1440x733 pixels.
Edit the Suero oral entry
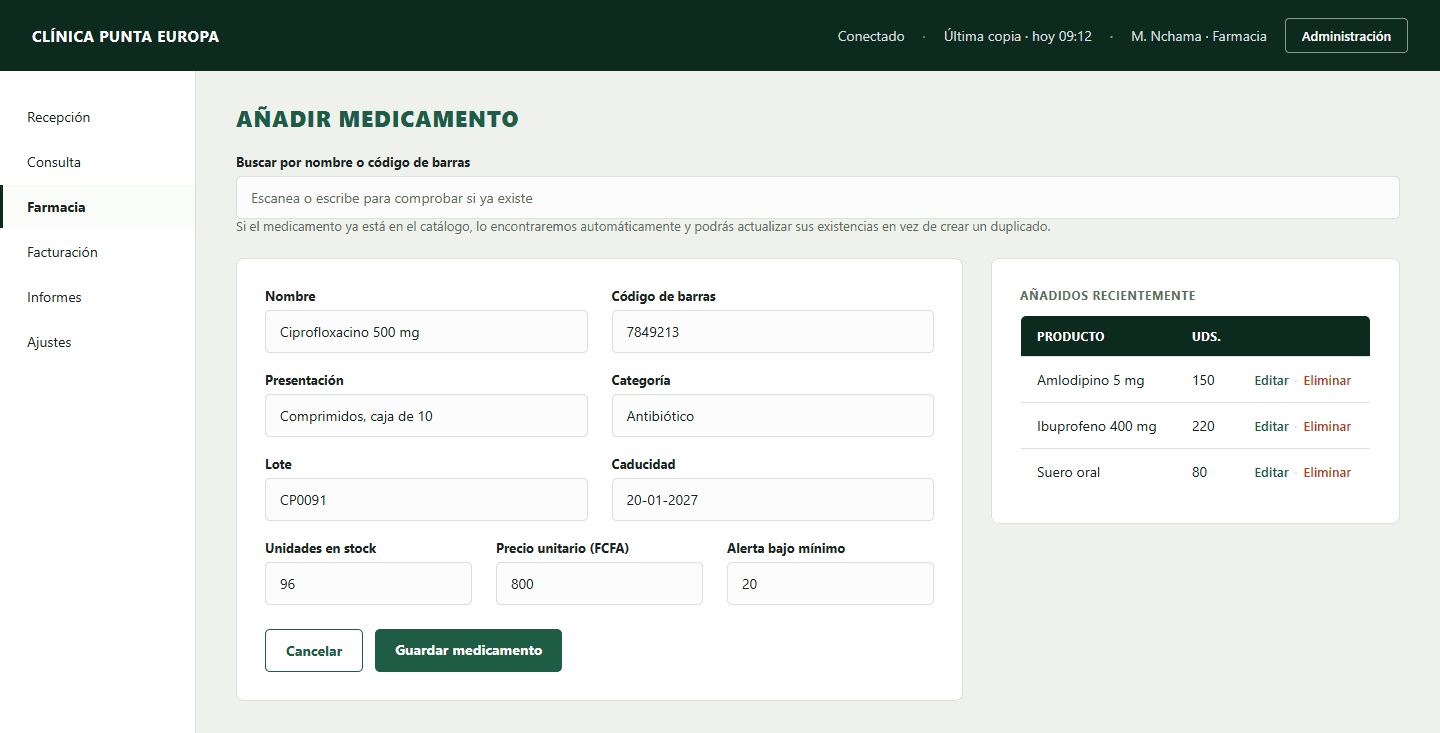1271,473
